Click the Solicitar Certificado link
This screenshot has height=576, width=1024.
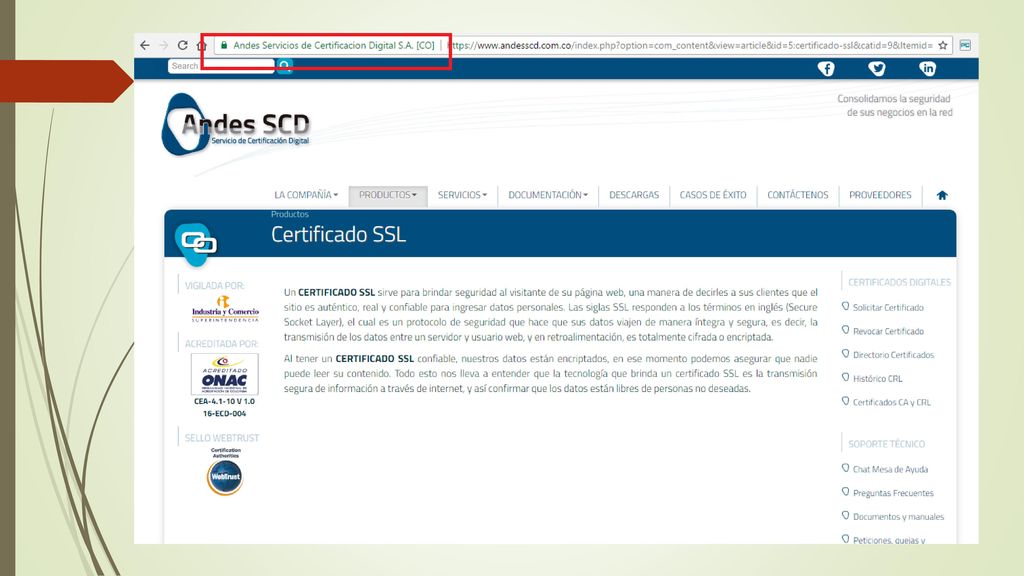[888, 308]
